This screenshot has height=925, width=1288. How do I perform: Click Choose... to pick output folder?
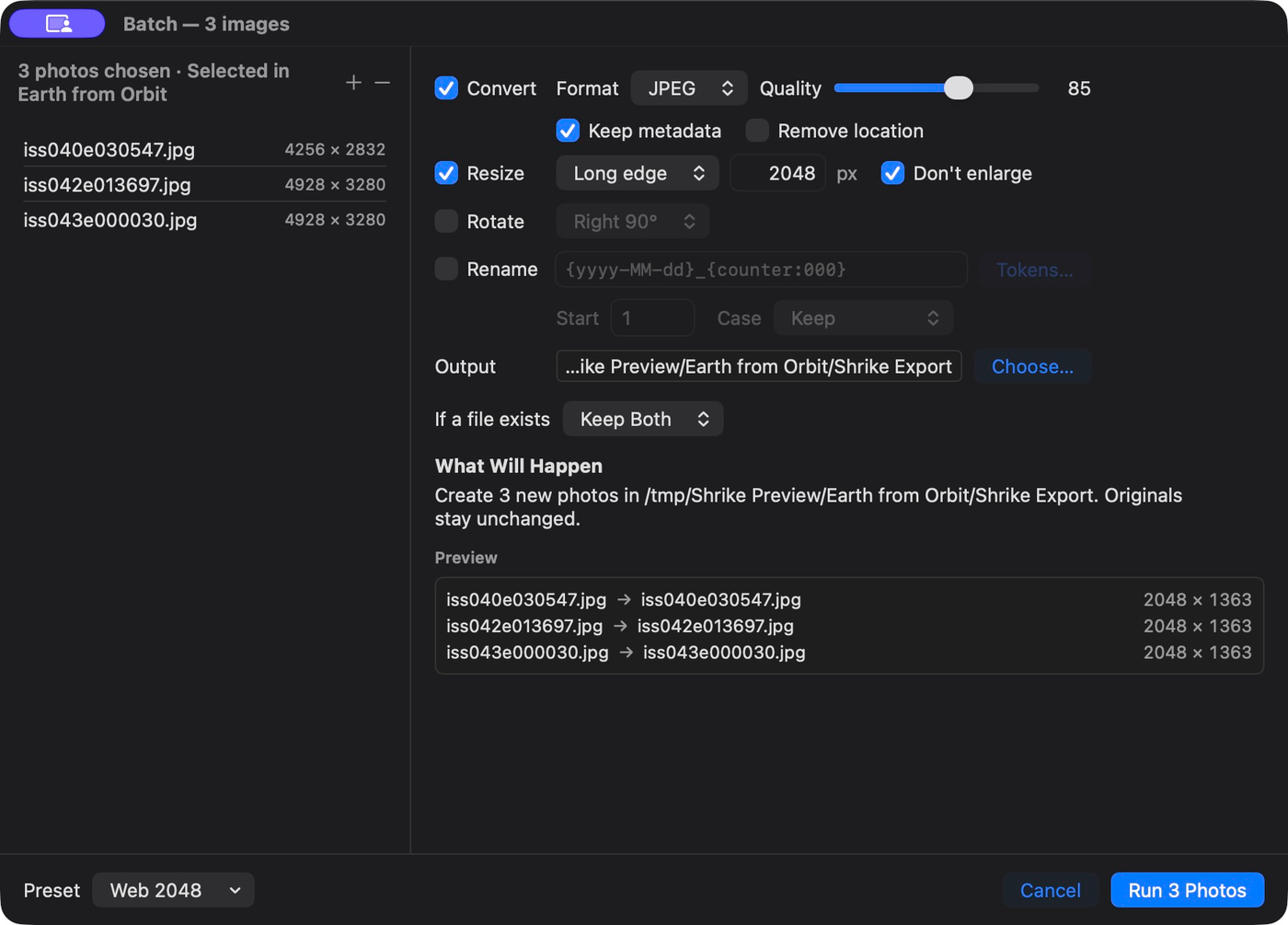point(1032,366)
